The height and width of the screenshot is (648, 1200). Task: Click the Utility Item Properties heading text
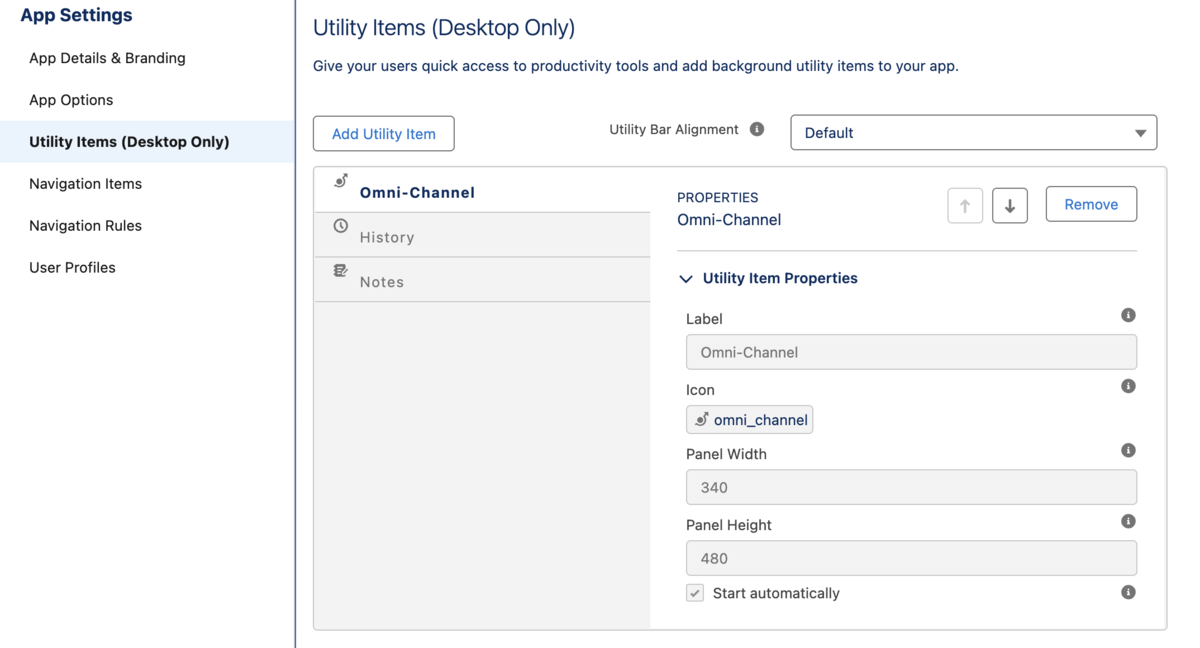point(780,278)
